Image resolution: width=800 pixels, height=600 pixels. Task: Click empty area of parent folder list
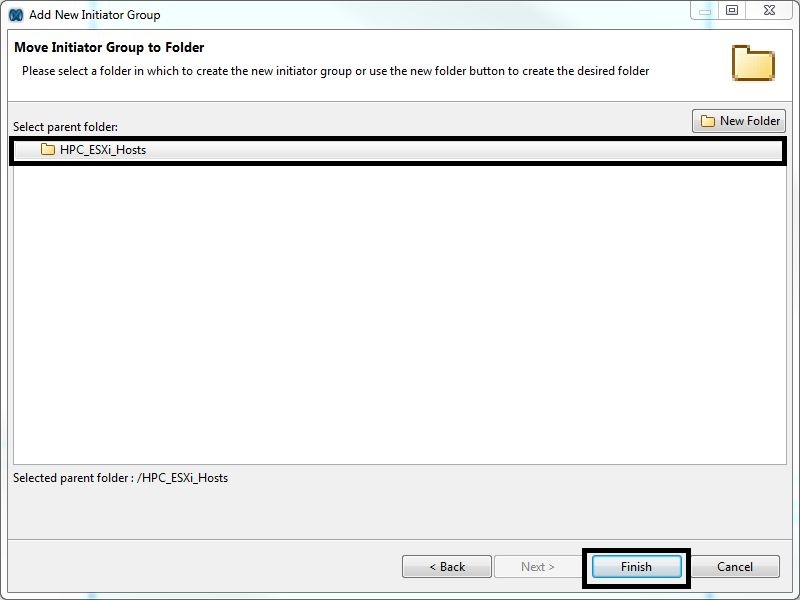pyautogui.click(x=400, y=320)
